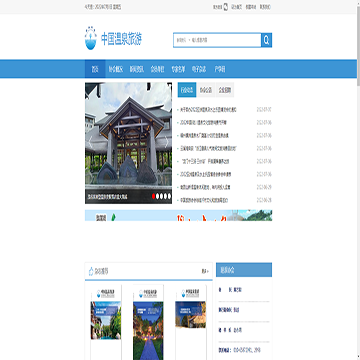This screenshot has width=360, height=360.
Task: Open the fifth item in blue navigation bar
Action: [178, 69]
